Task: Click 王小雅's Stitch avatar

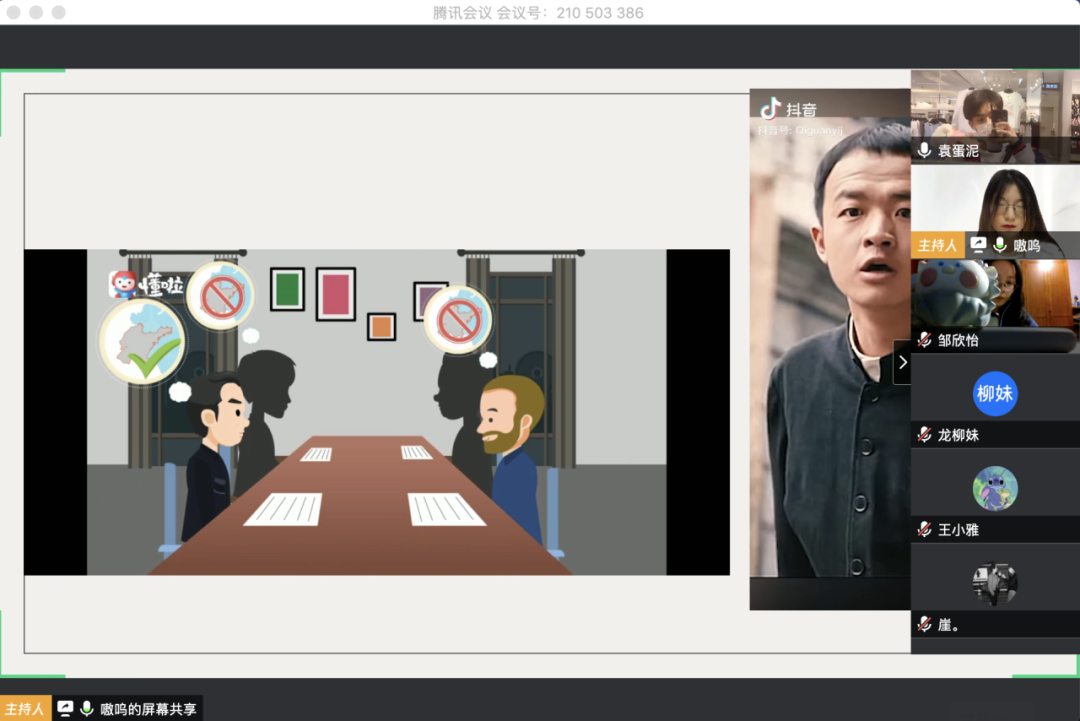Action: click(994, 488)
